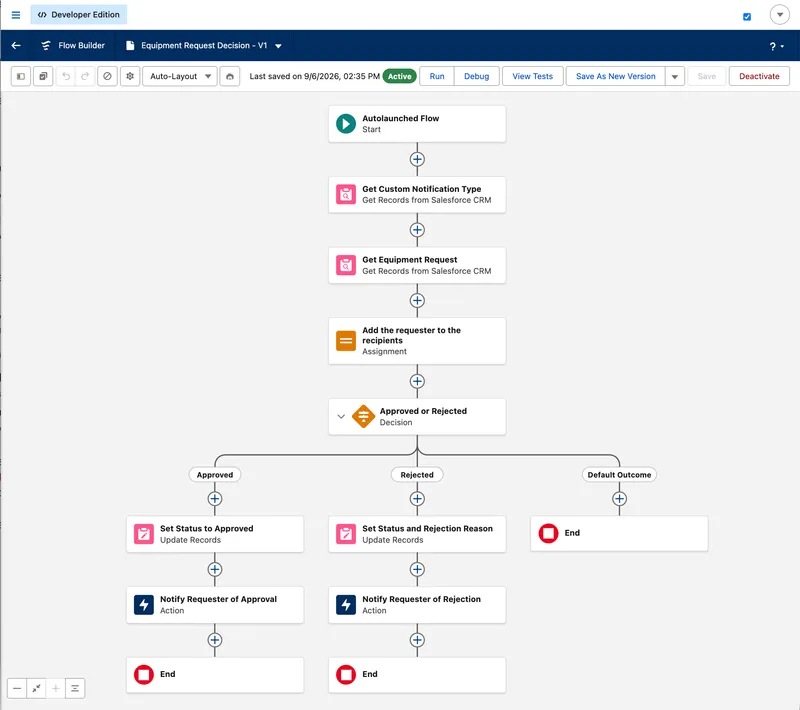800x710 pixels.
Task: Click the green Active status badge
Action: [x=399, y=76]
